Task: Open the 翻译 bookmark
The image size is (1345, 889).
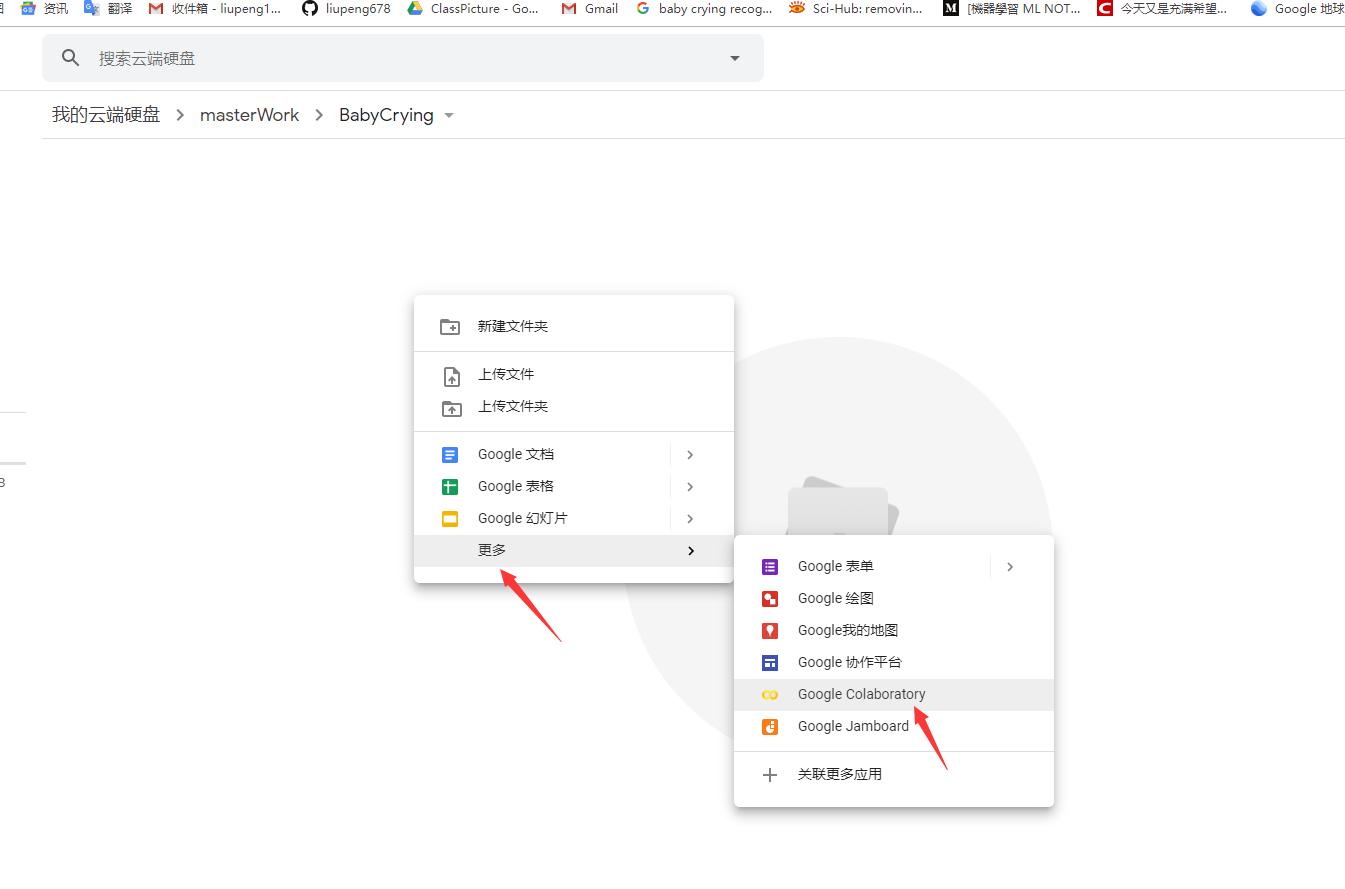Action: coord(108,8)
